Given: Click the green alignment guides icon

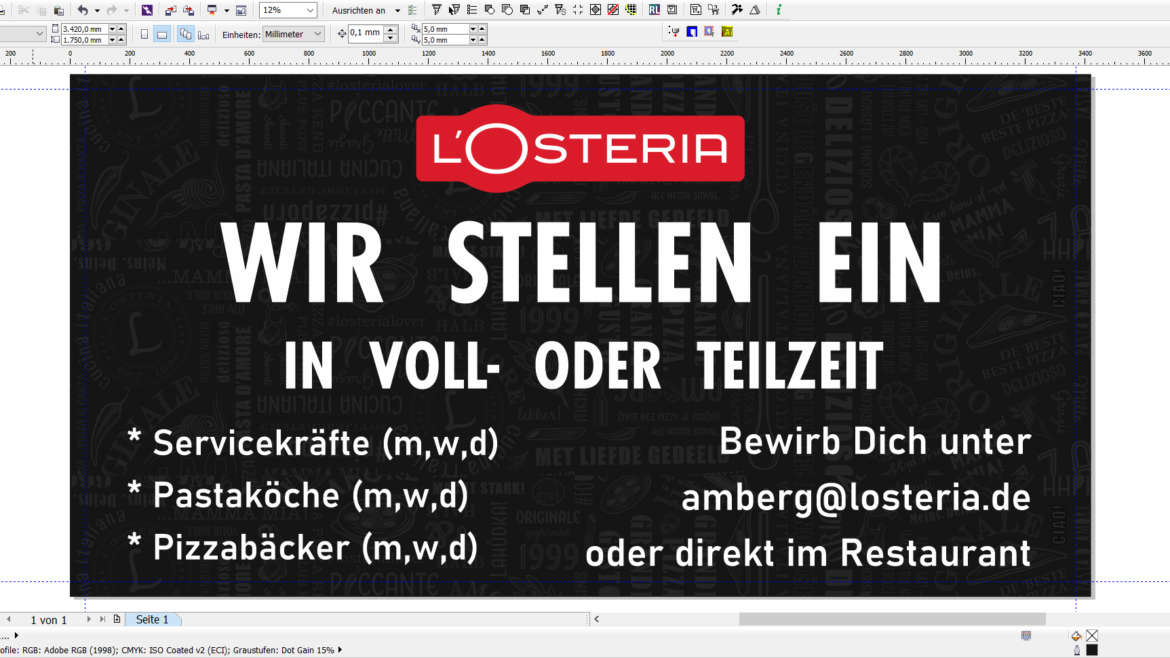Looking at the screenshot, I should (x=412, y=10).
